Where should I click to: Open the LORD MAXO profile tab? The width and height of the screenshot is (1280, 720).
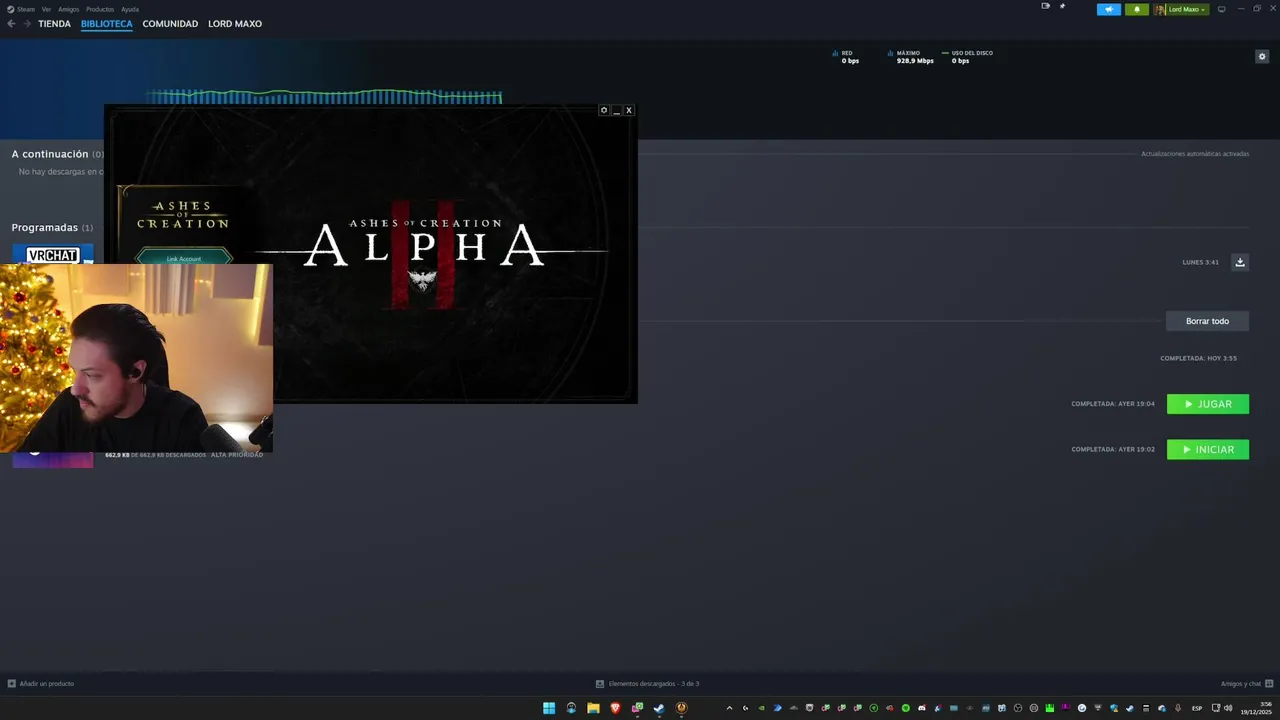coord(235,24)
